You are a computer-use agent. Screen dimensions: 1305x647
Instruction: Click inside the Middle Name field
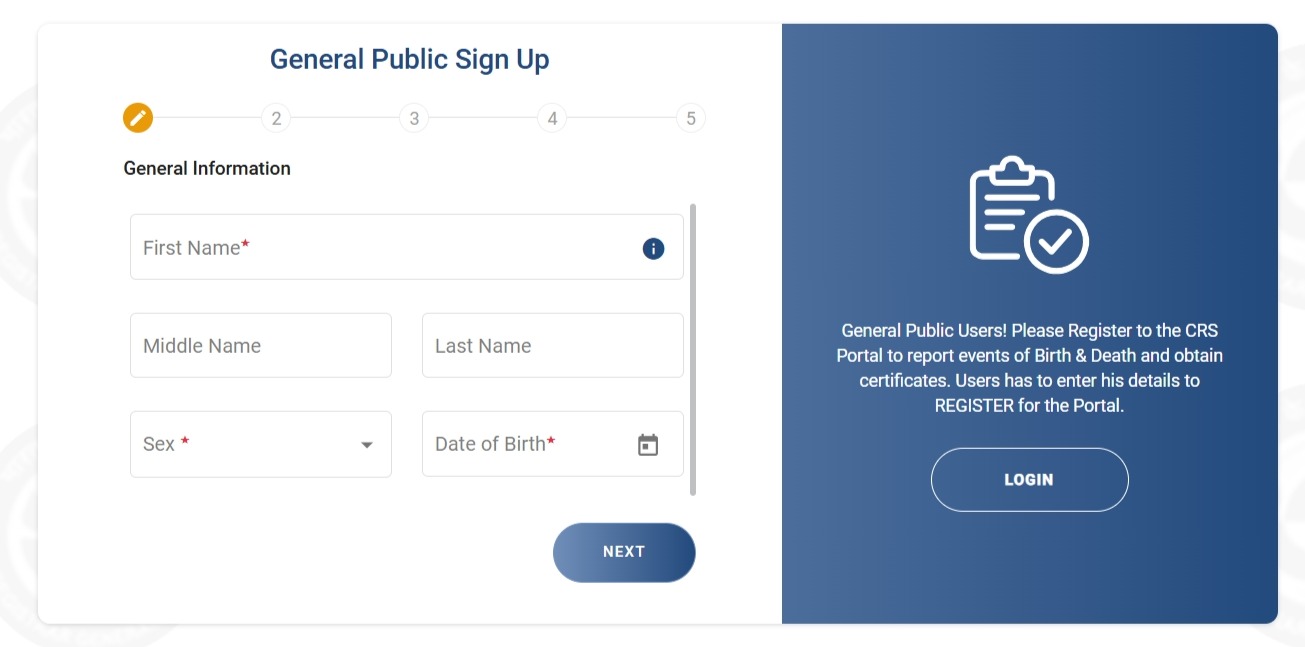(260, 345)
